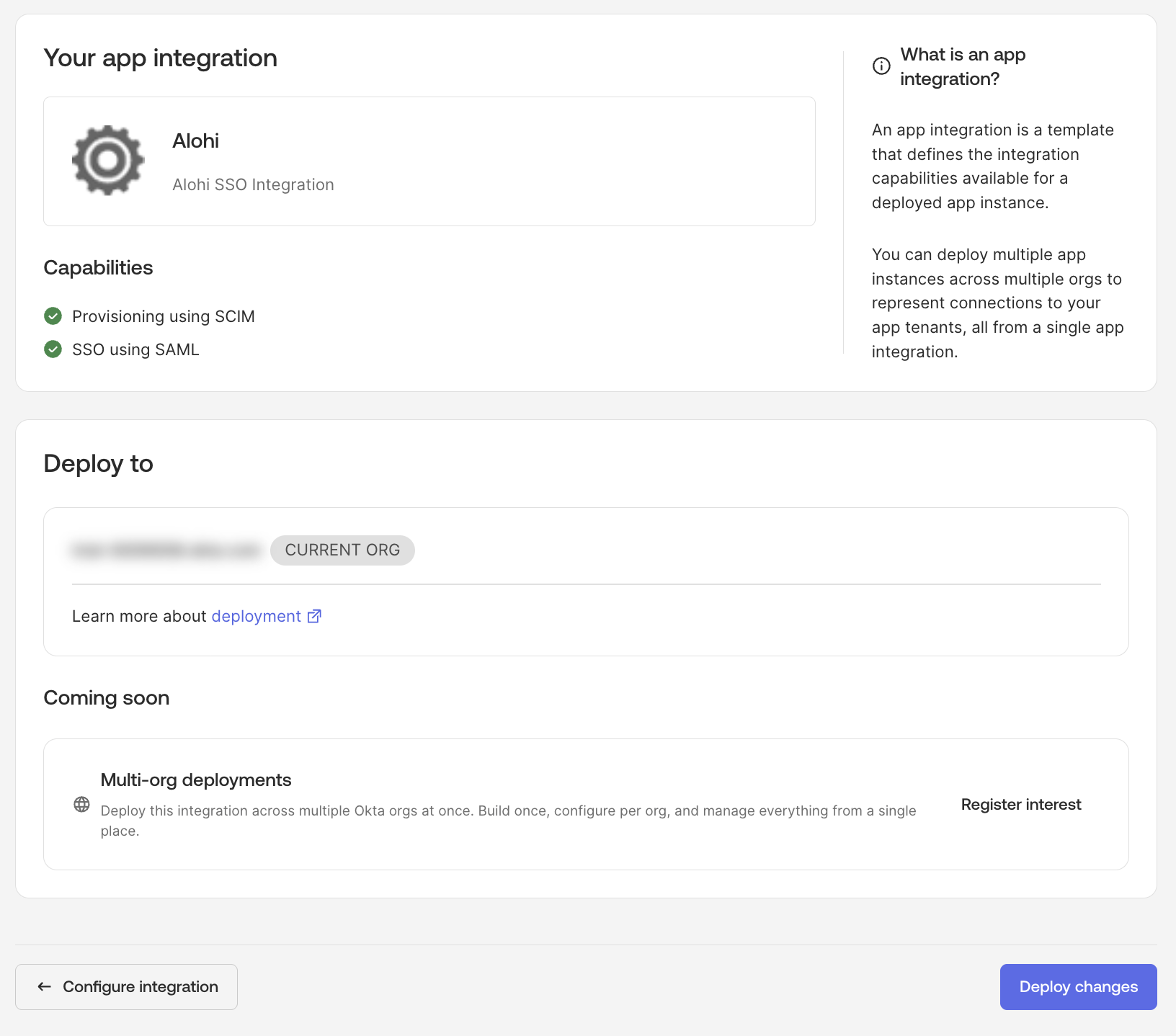This screenshot has height=1036, width=1176.
Task: Click the Learn more about text
Action: (139, 616)
